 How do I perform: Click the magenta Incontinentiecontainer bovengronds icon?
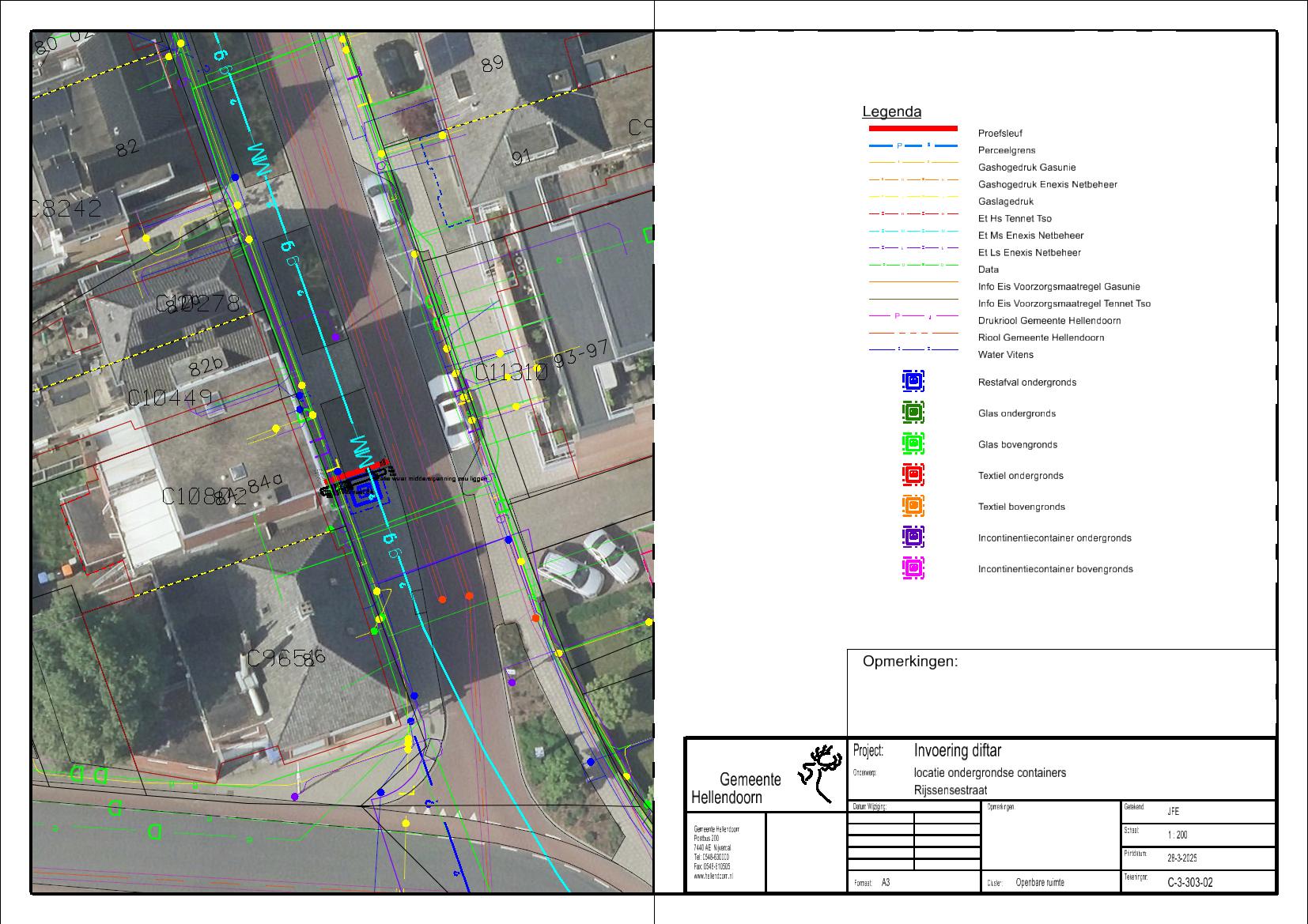(913, 568)
